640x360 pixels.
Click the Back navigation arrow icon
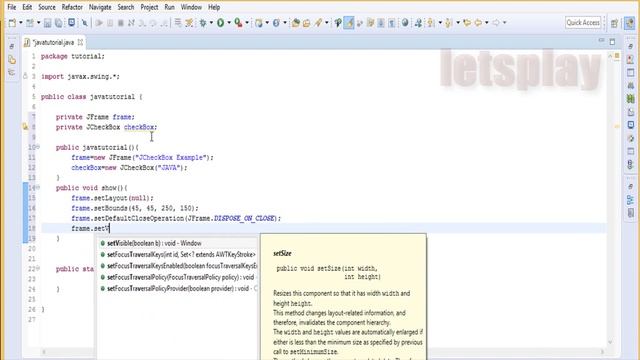click(478, 23)
